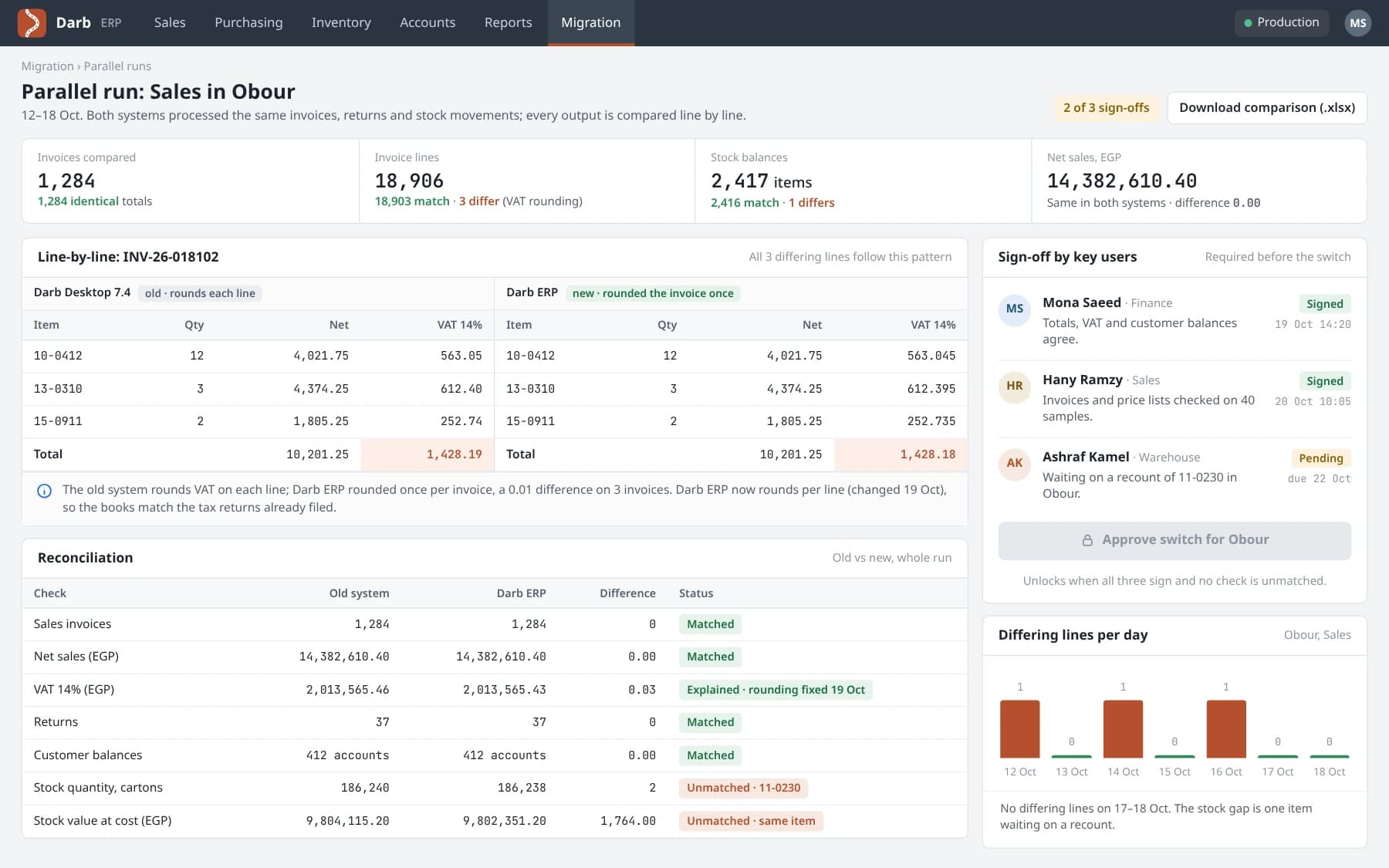Image resolution: width=1389 pixels, height=868 pixels.
Task: Click Mona Saeed's MS avatar
Action: tap(1015, 309)
